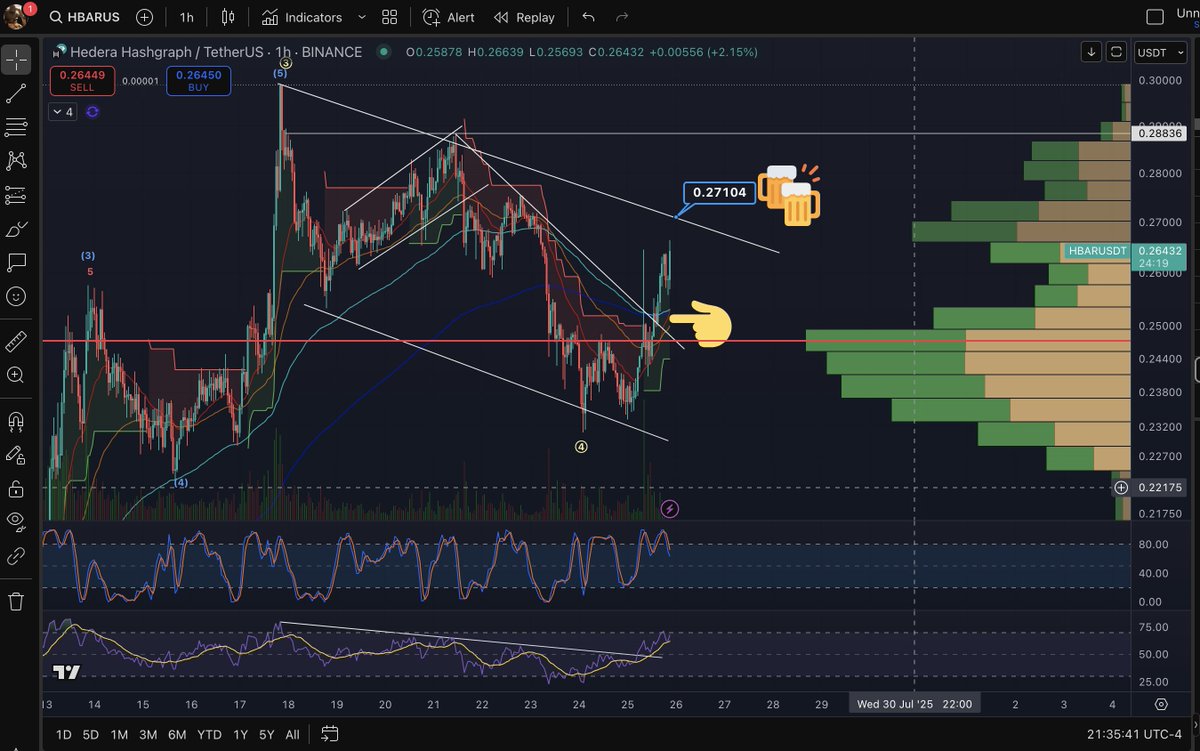Image resolution: width=1200 pixels, height=751 pixels.
Task: Open the XABCD patterns tool
Action: [x=16, y=160]
